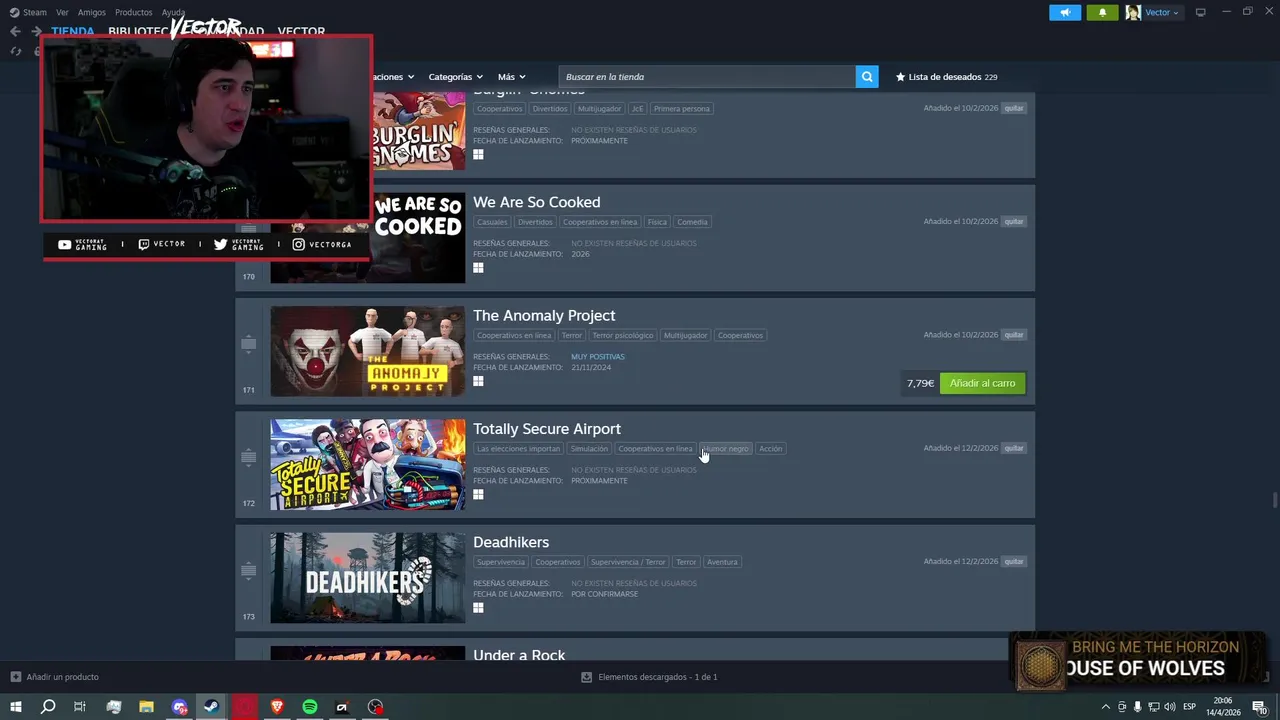Open the Totally Secure Airport title link
This screenshot has height=720, width=1280.
pos(547,429)
